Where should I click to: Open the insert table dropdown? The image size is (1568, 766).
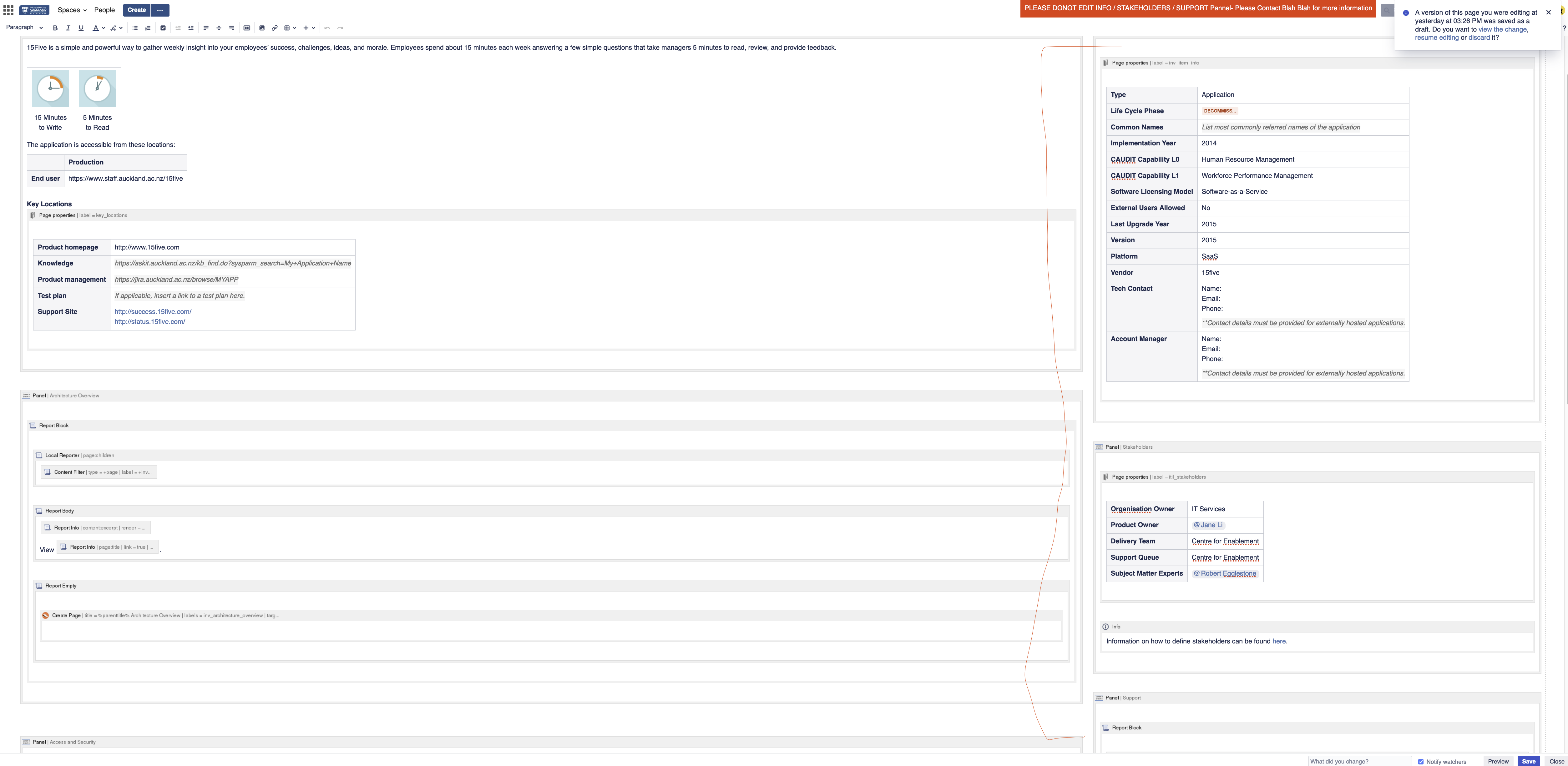pyautogui.click(x=290, y=28)
